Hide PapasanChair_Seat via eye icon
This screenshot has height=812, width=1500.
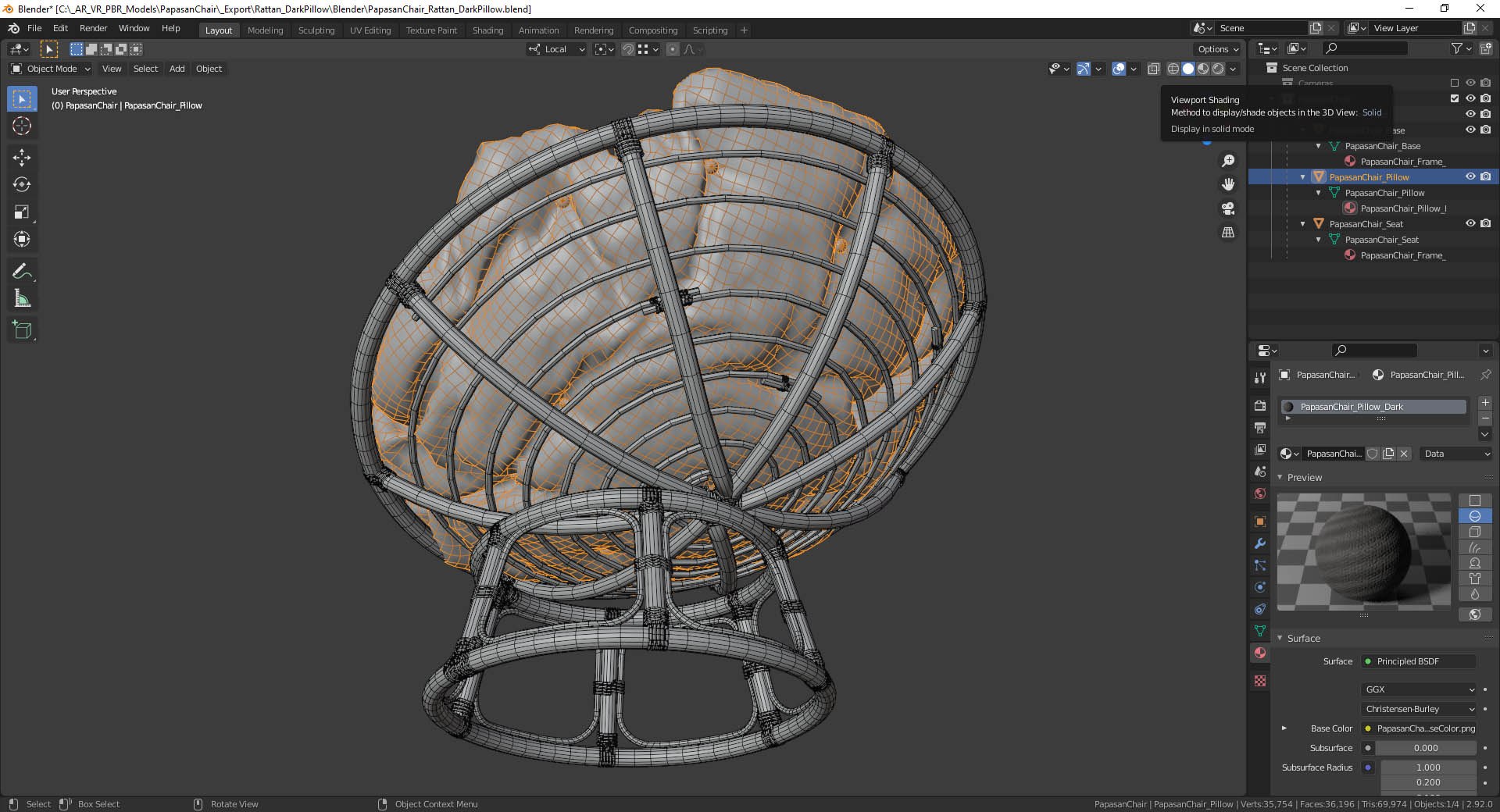pyautogui.click(x=1470, y=224)
